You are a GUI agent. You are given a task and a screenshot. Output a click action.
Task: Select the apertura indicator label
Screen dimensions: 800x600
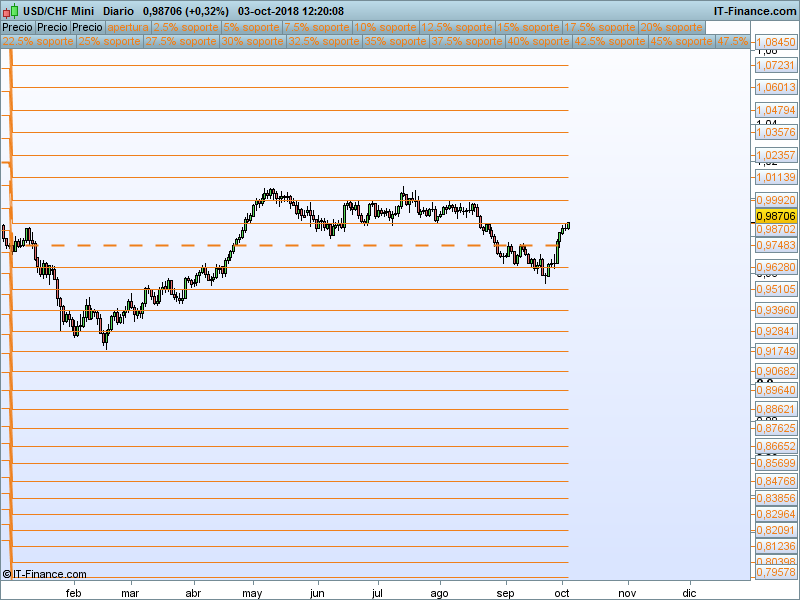[x=128, y=27]
